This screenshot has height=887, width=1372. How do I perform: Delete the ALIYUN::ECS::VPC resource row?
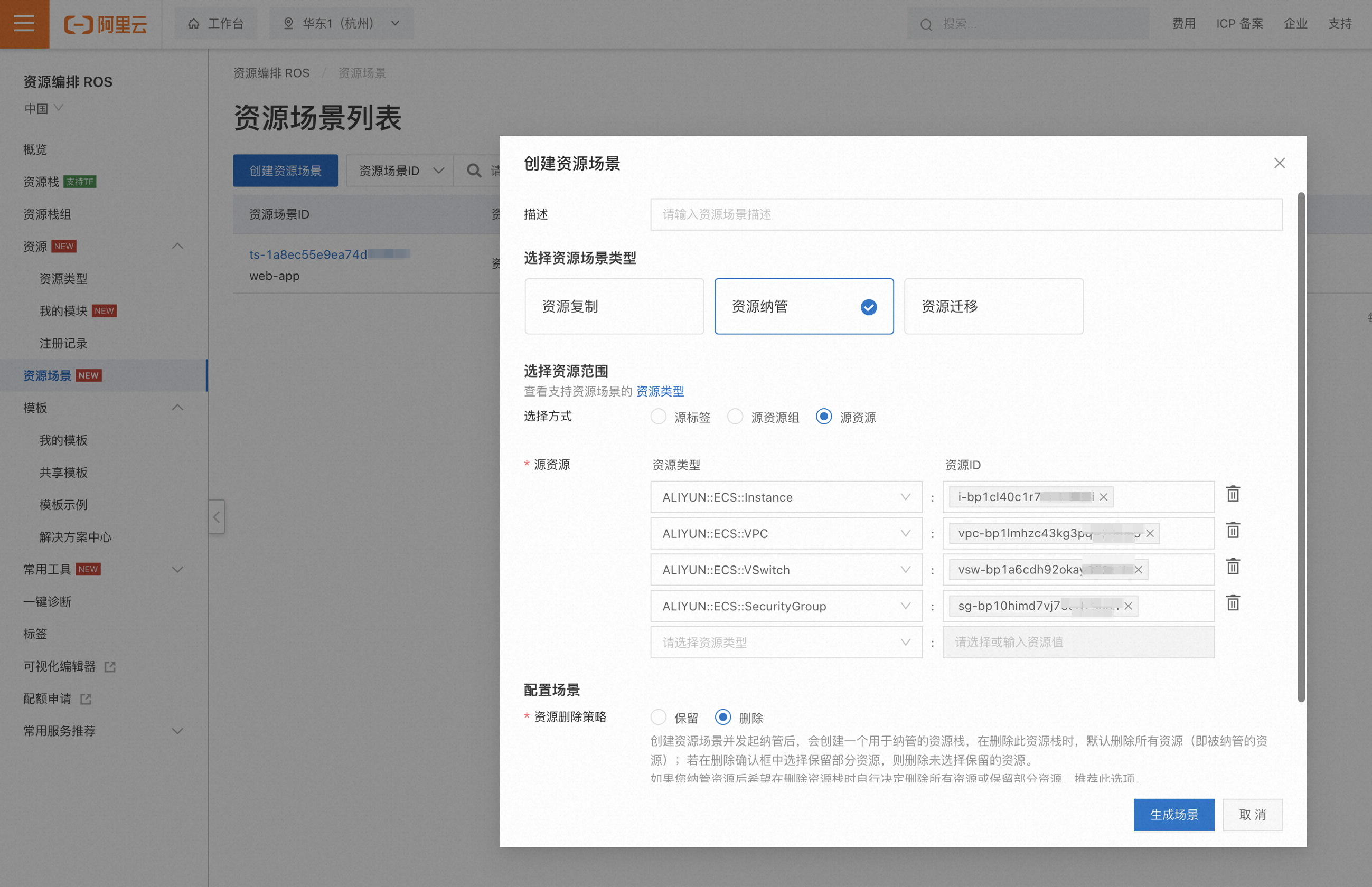[x=1233, y=531]
